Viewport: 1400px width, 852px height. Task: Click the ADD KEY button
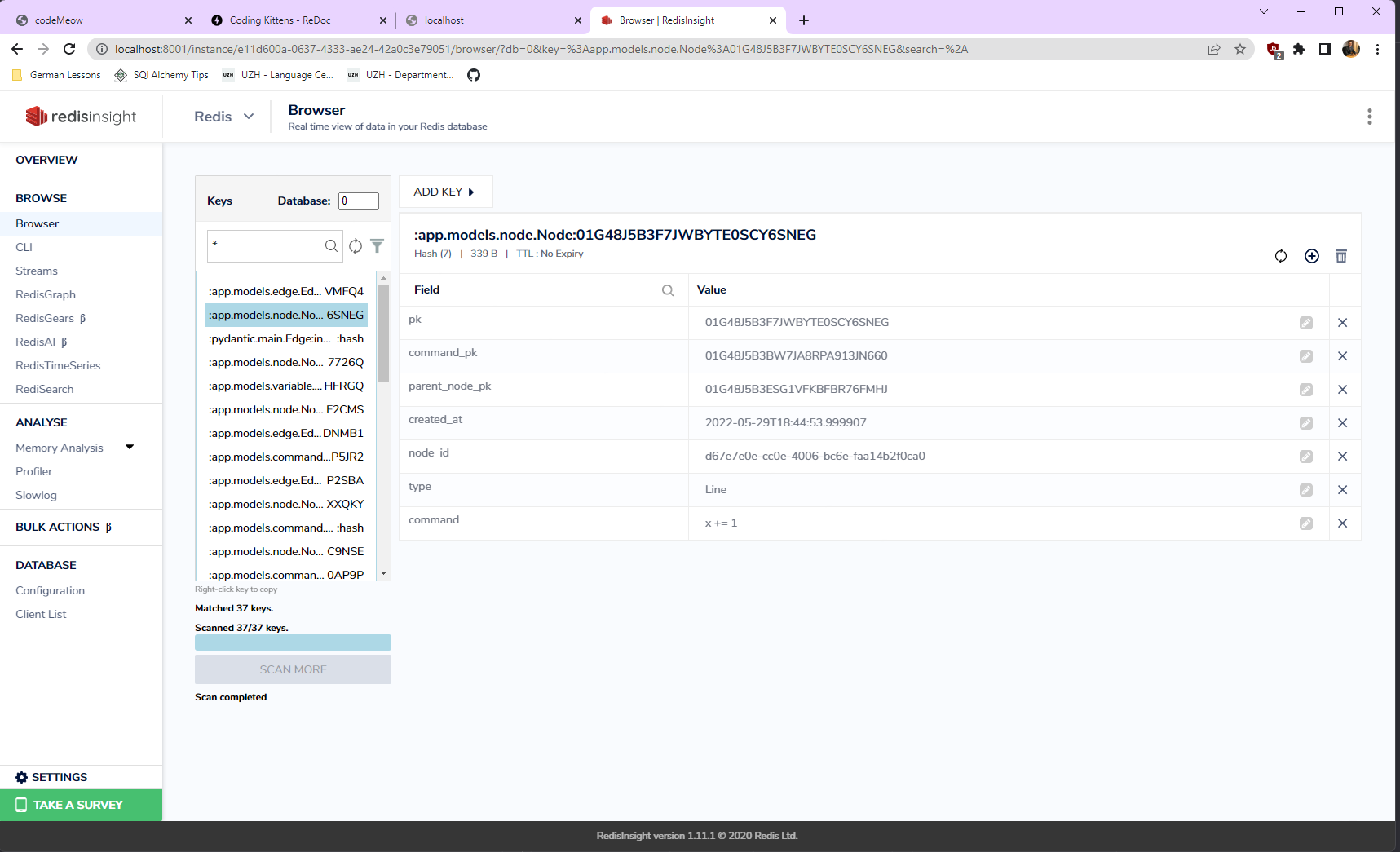point(445,192)
